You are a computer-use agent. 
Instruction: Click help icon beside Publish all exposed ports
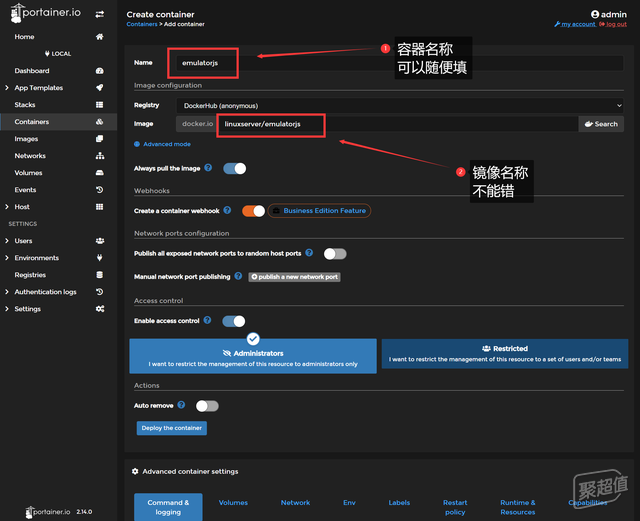click(309, 253)
